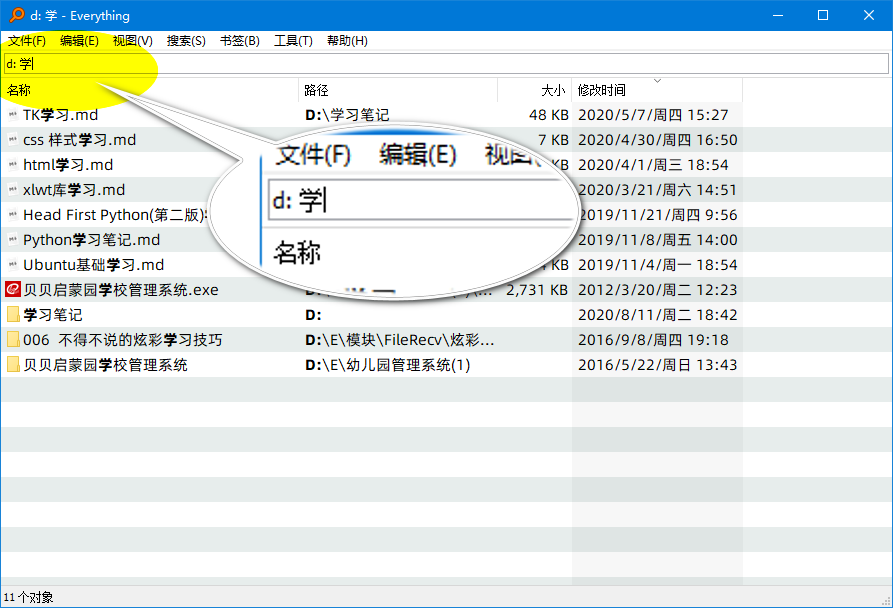Select the 学习笔记 folder icon

tap(11, 314)
